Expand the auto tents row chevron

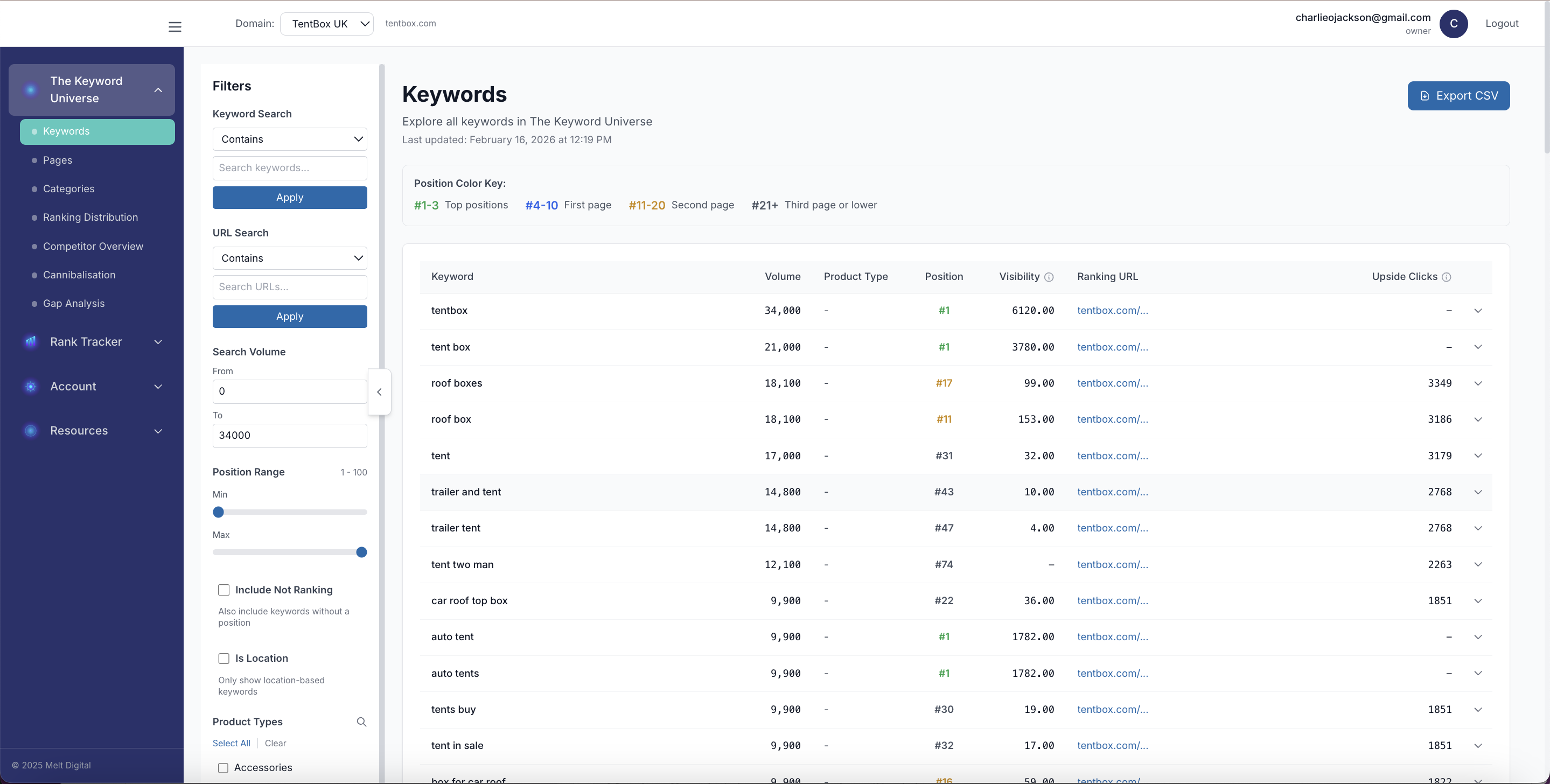pyautogui.click(x=1478, y=673)
